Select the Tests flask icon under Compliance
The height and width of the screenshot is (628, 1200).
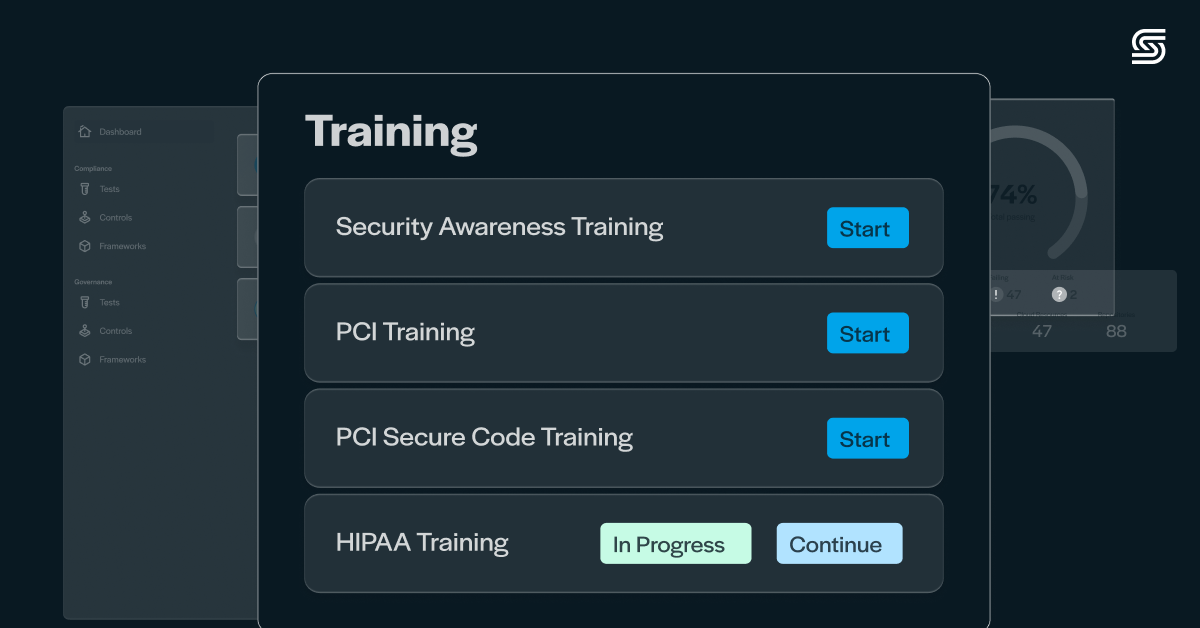pyautogui.click(x=84, y=188)
